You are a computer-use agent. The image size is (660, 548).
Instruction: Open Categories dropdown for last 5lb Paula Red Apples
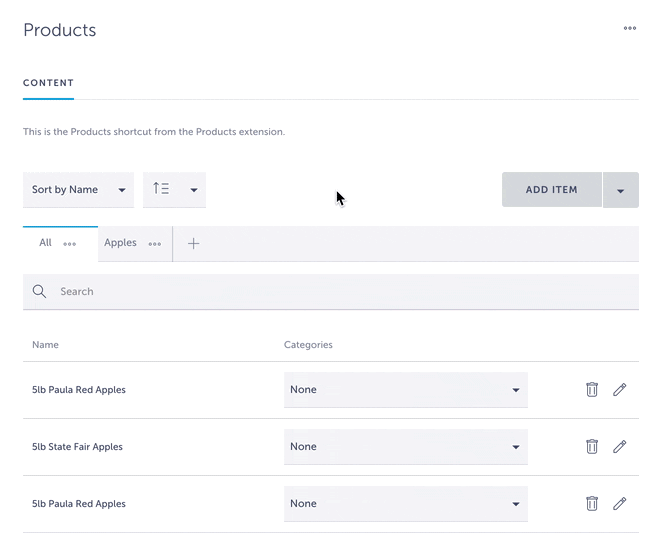406,504
